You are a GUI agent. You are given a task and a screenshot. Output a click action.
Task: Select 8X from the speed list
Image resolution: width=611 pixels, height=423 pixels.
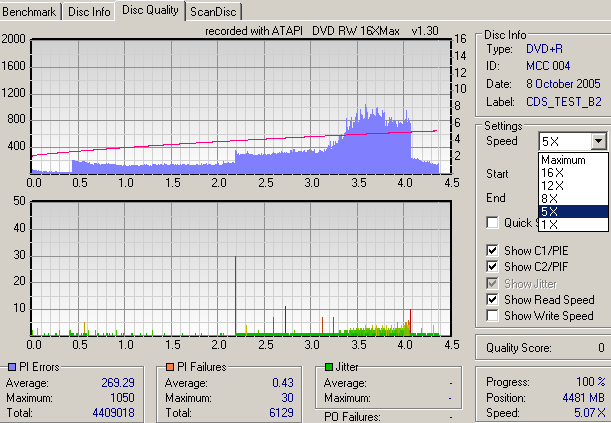coord(550,198)
